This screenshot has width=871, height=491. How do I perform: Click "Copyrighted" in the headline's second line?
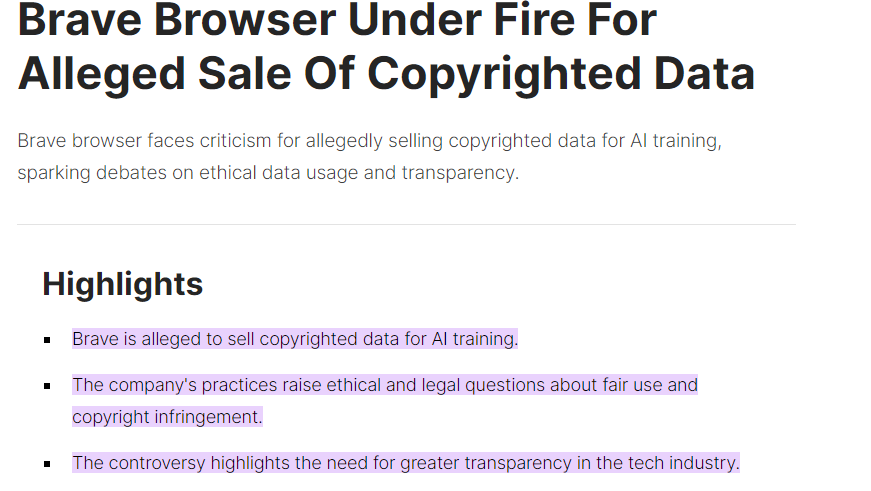click(x=504, y=74)
